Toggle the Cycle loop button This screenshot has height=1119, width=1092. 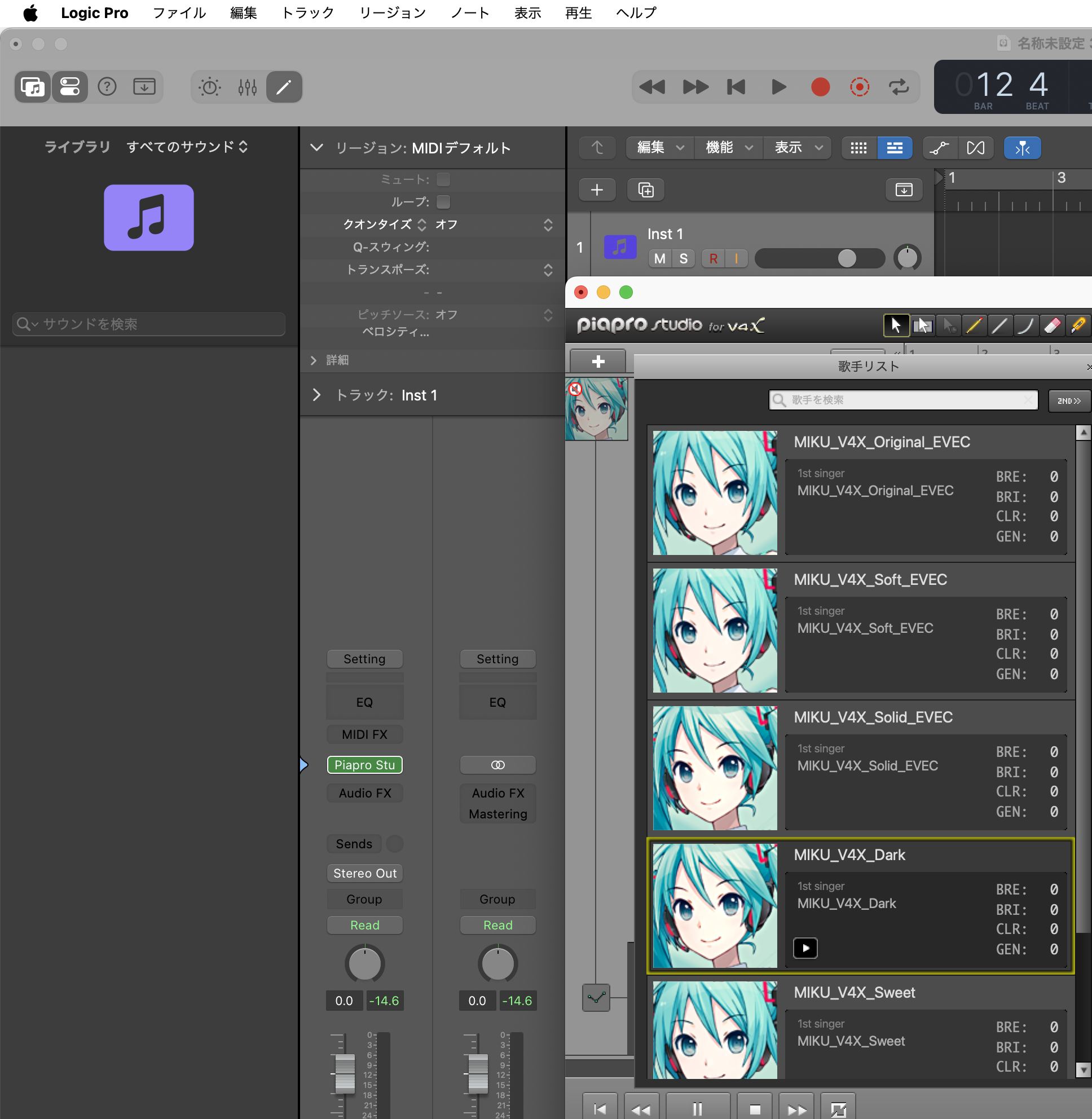pyautogui.click(x=898, y=87)
